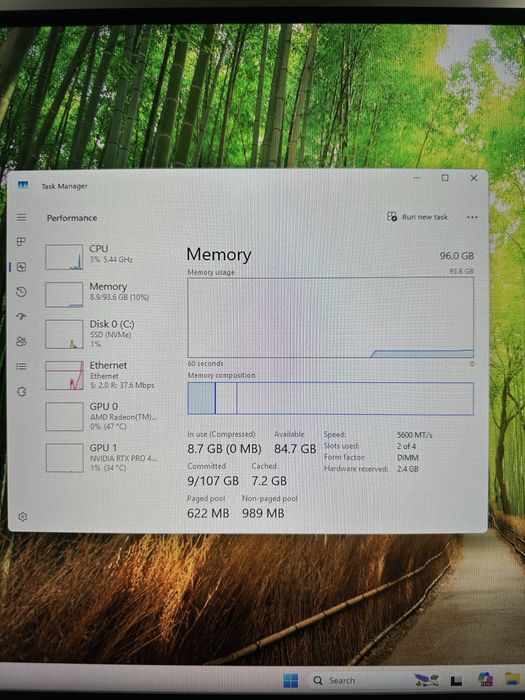Image resolution: width=525 pixels, height=700 pixels.
Task: Open the hamburger navigation menu
Action: [21, 217]
